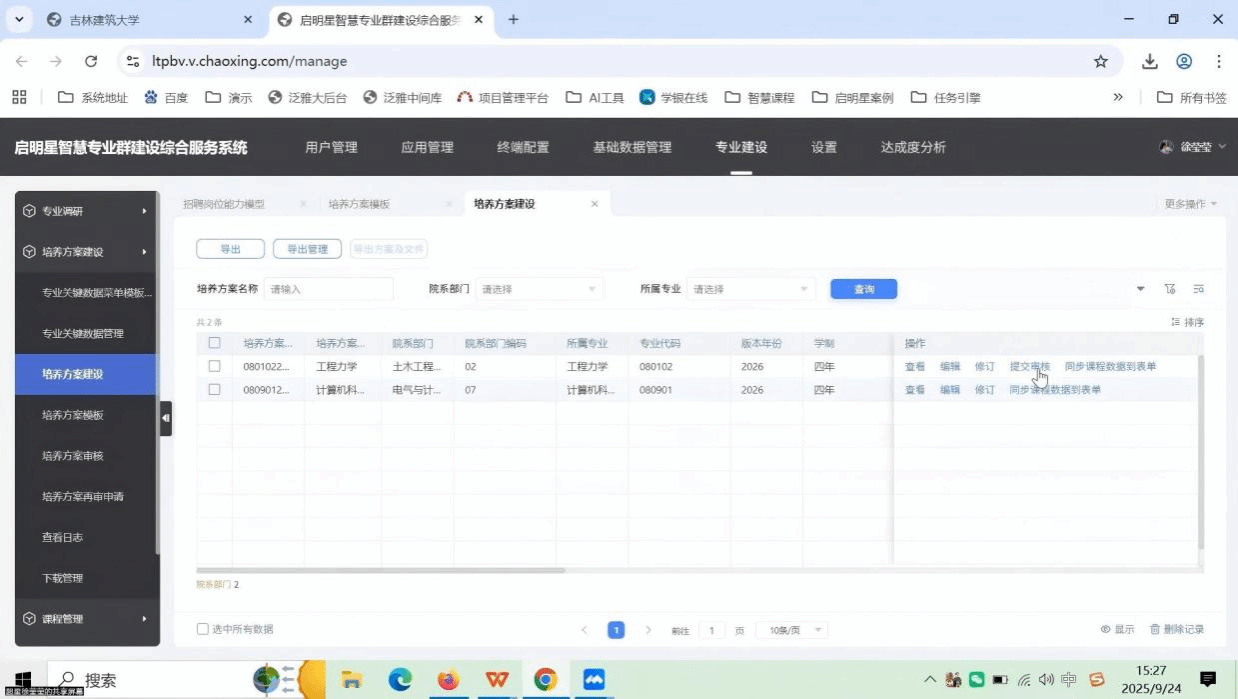
Task: Close the 培养方案建设 page tab
Action: point(594,204)
